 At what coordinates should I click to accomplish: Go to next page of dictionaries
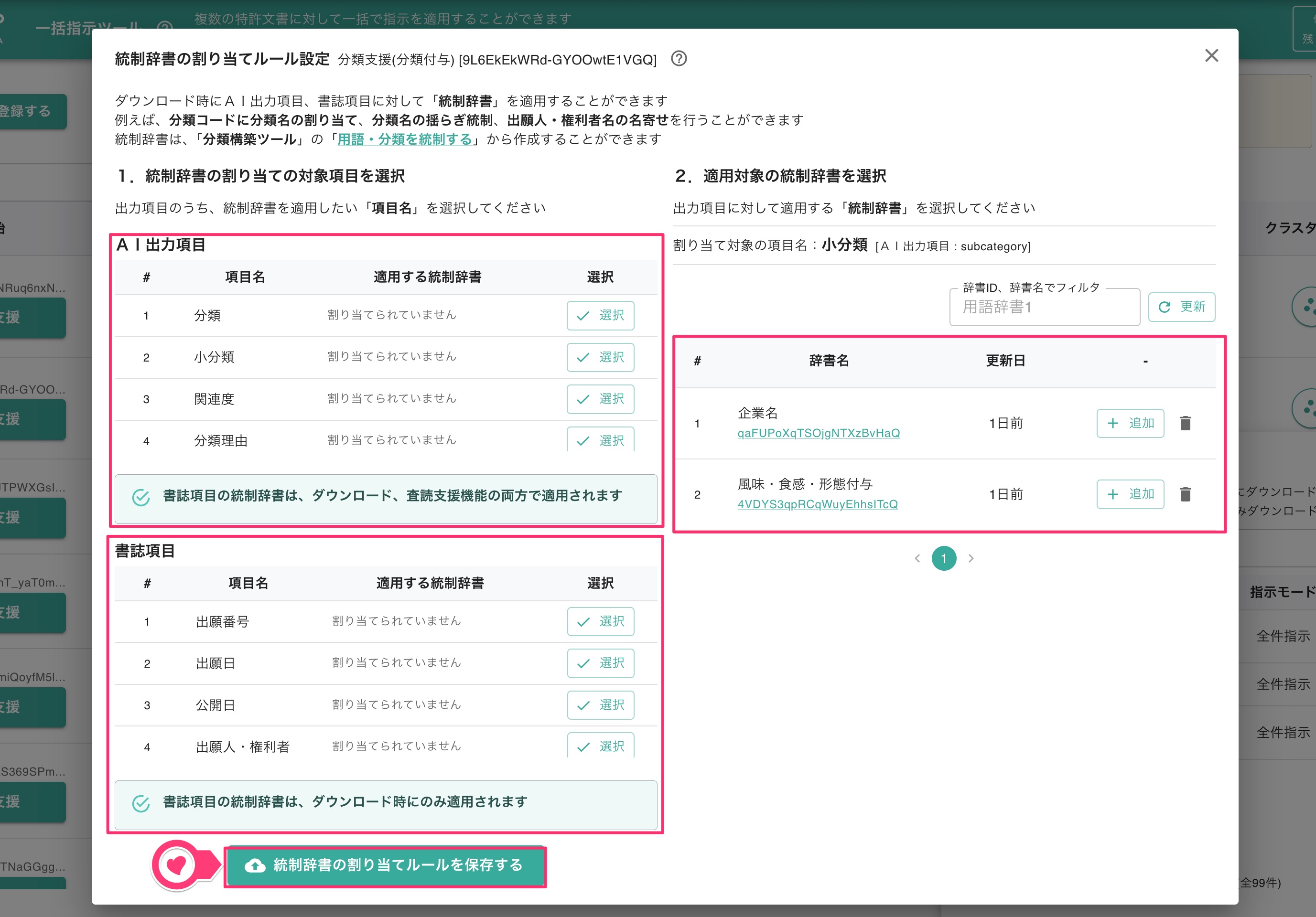[x=971, y=558]
